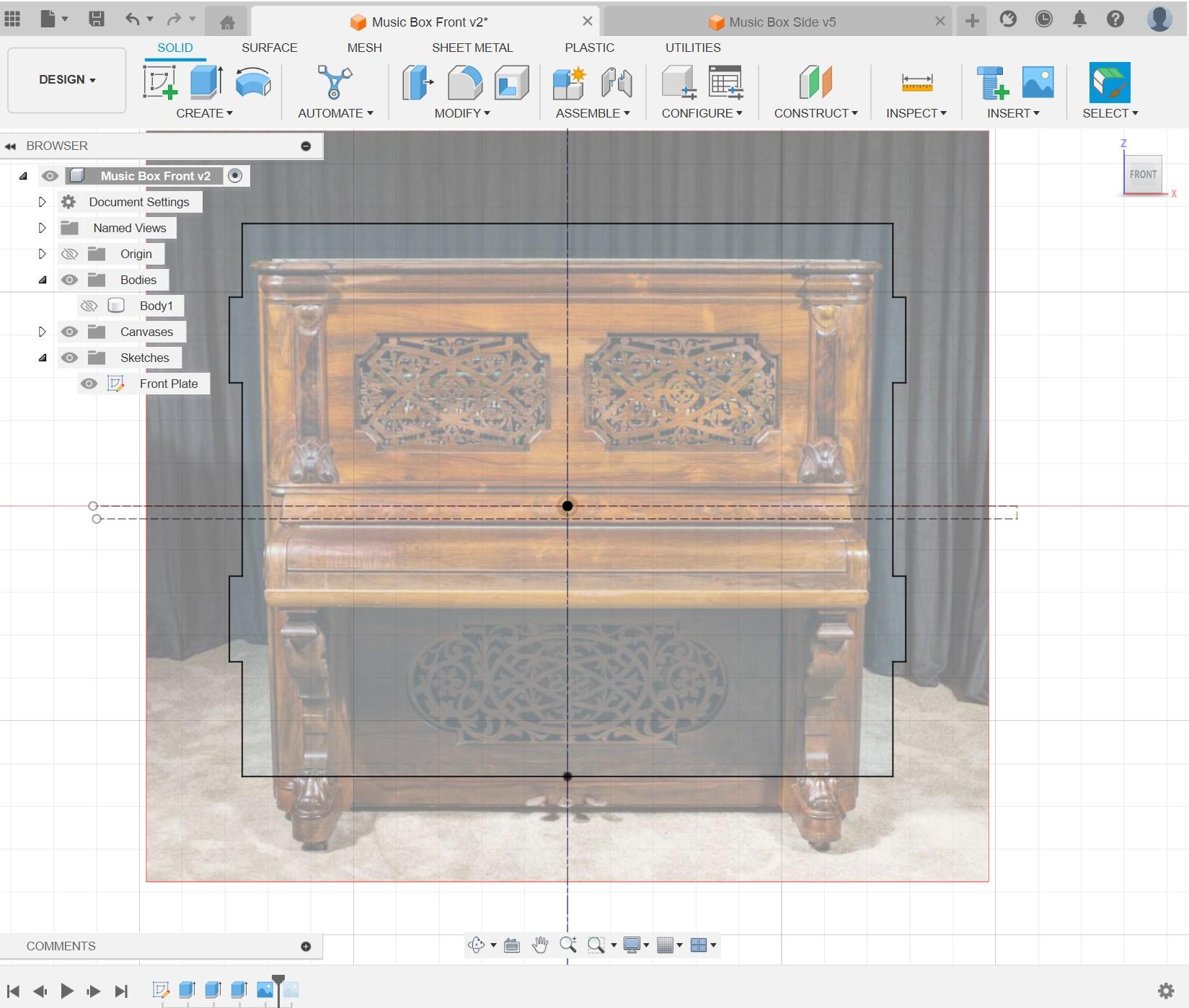The width and height of the screenshot is (1189, 1008).
Task: Expand the Document Settings tree item
Action: pos(42,202)
